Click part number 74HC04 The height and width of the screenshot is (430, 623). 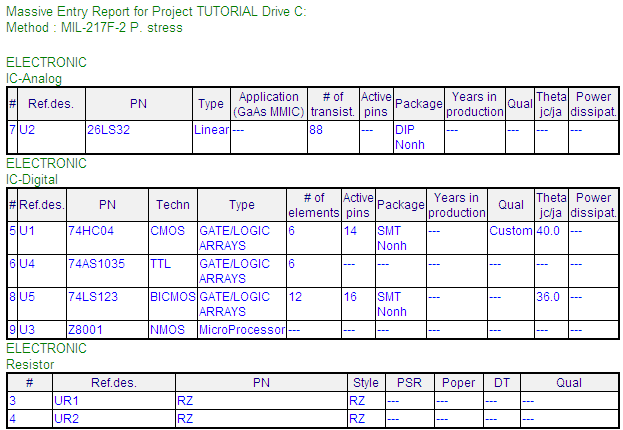tap(88, 230)
